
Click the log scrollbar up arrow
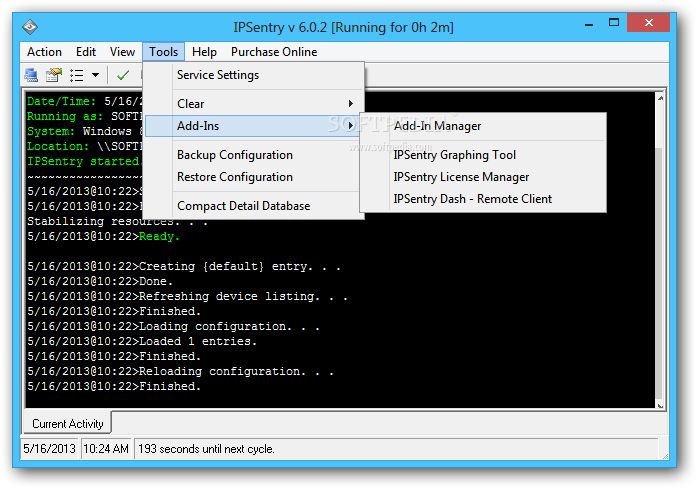click(660, 98)
